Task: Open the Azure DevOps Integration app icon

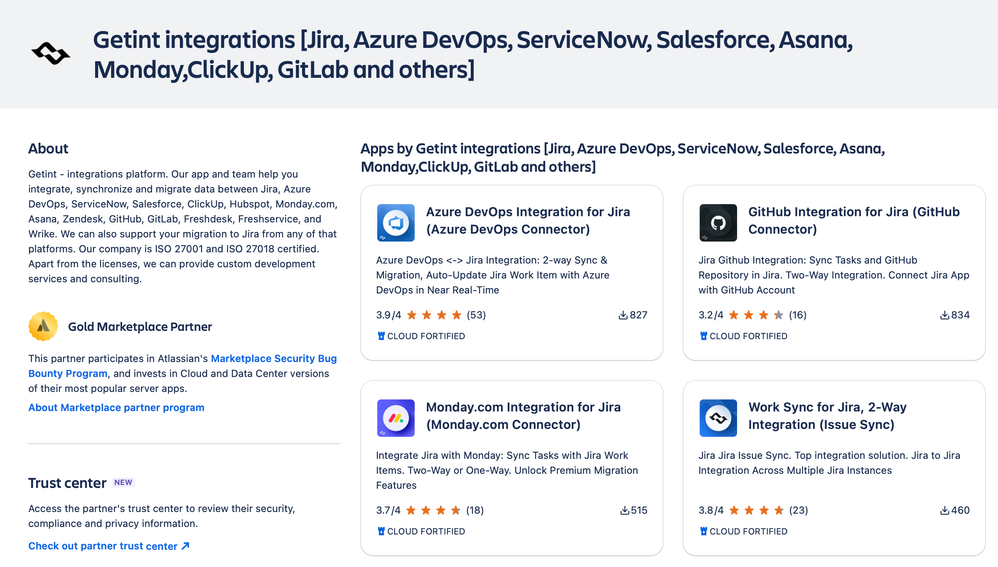Action: (396, 223)
